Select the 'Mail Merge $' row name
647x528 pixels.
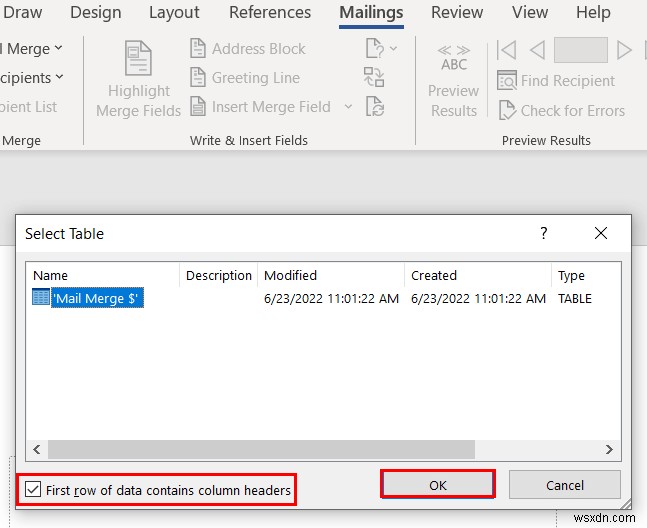coord(97,298)
